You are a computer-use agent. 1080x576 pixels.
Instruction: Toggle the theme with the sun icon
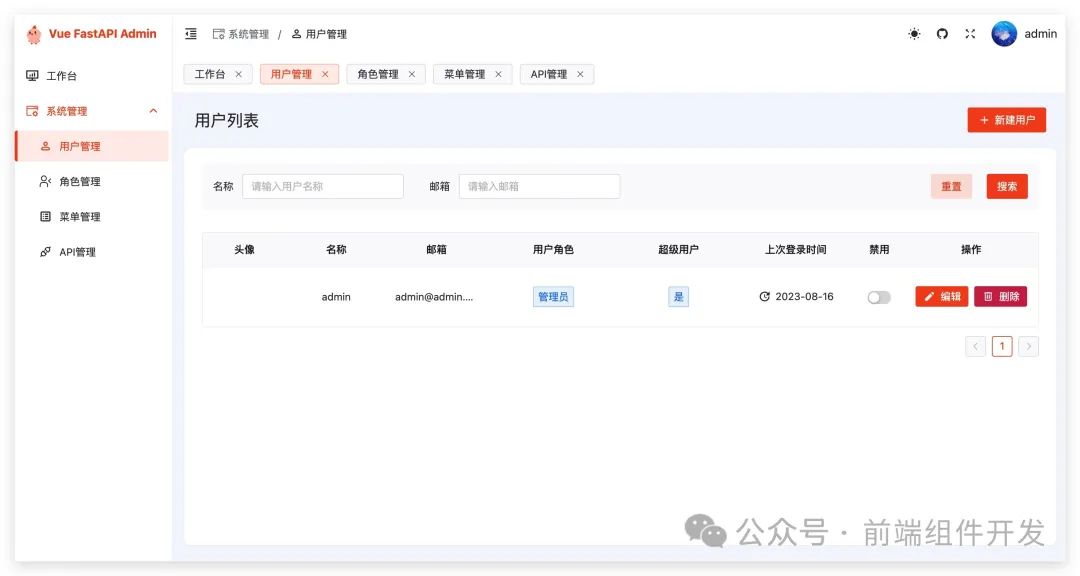913,33
